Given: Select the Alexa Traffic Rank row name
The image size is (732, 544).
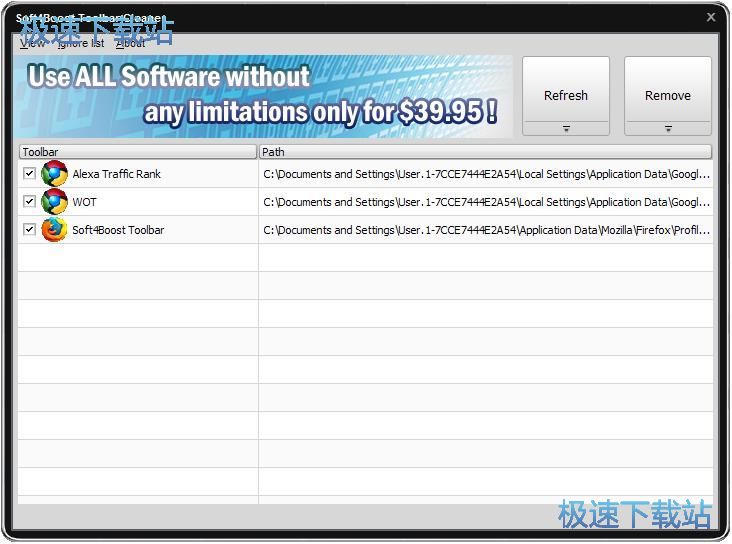Looking at the screenshot, I should point(116,174).
